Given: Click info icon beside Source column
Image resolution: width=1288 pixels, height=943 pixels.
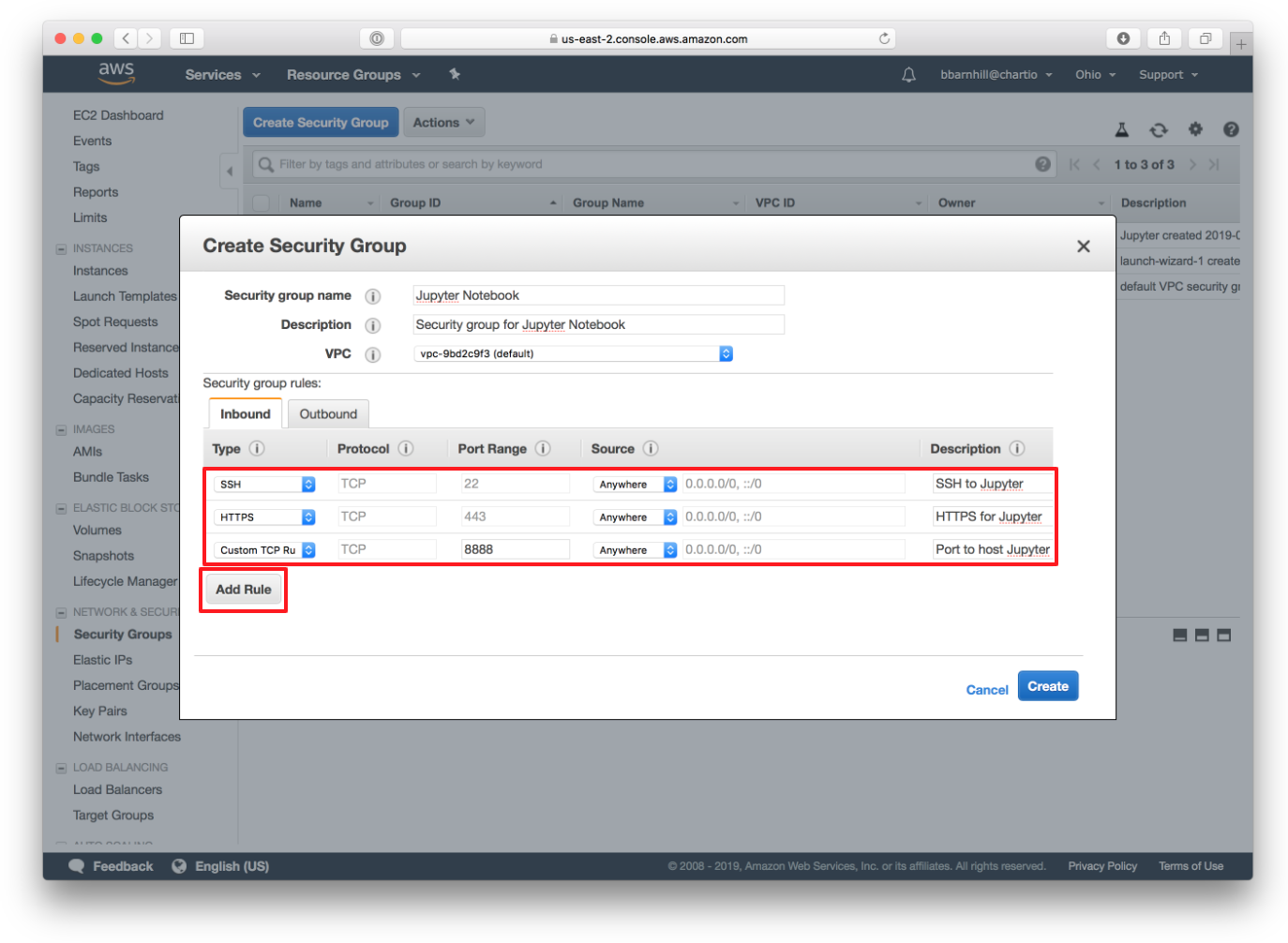Looking at the screenshot, I should (x=651, y=449).
